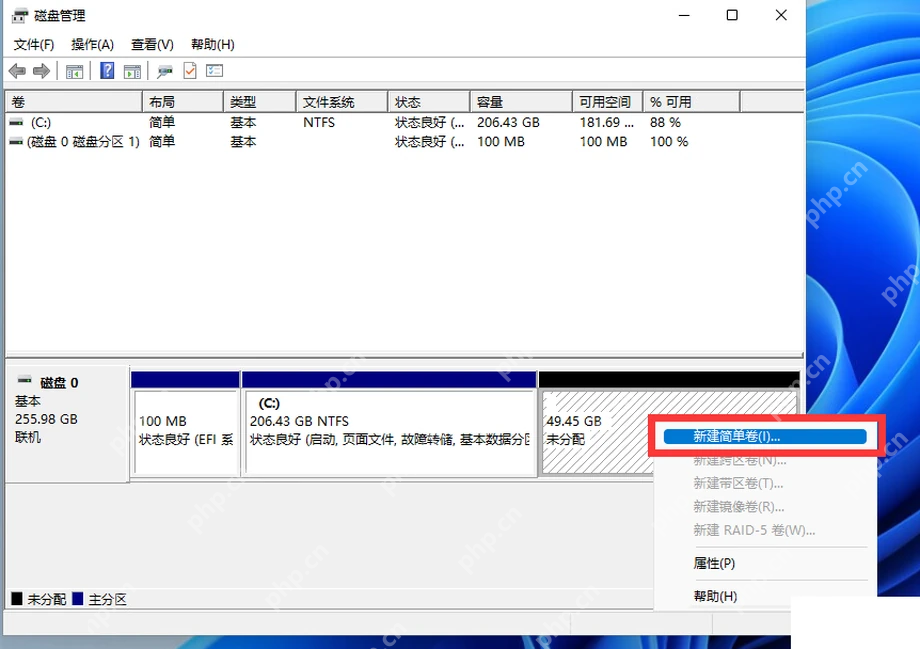This screenshot has height=649, width=920.
Task: Click the 181.69 free space cell
Action: click(x=607, y=122)
